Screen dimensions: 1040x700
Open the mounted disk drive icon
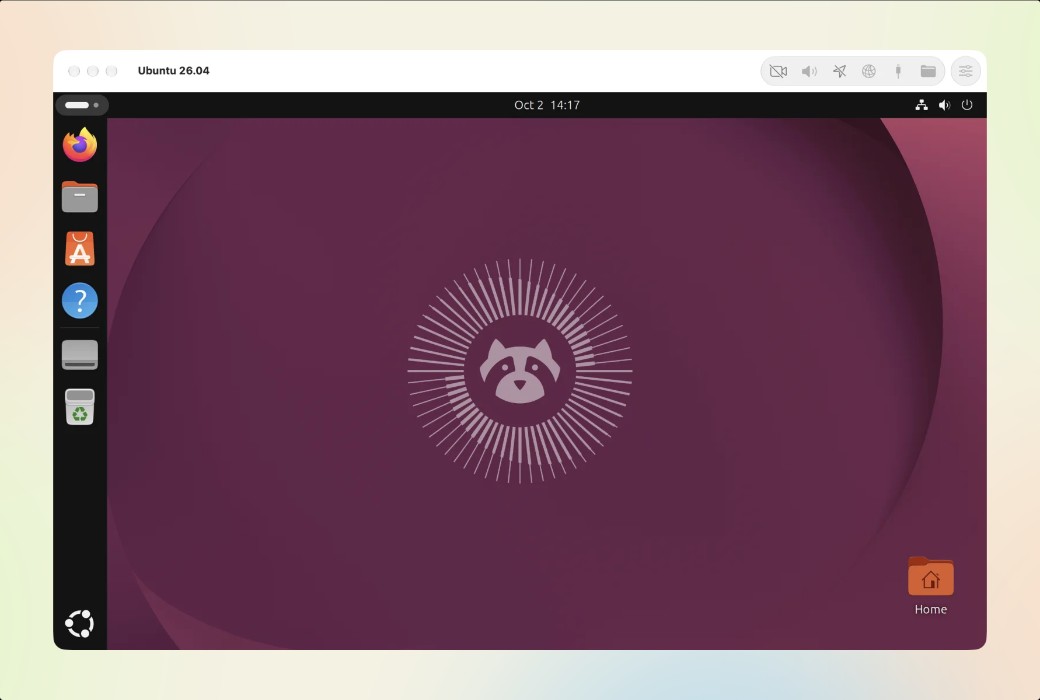coord(80,354)
